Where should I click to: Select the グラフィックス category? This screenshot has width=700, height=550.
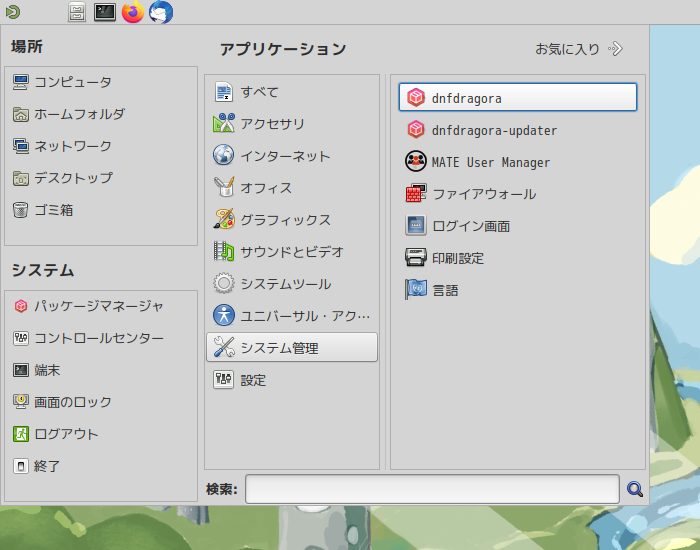[292, 220]
